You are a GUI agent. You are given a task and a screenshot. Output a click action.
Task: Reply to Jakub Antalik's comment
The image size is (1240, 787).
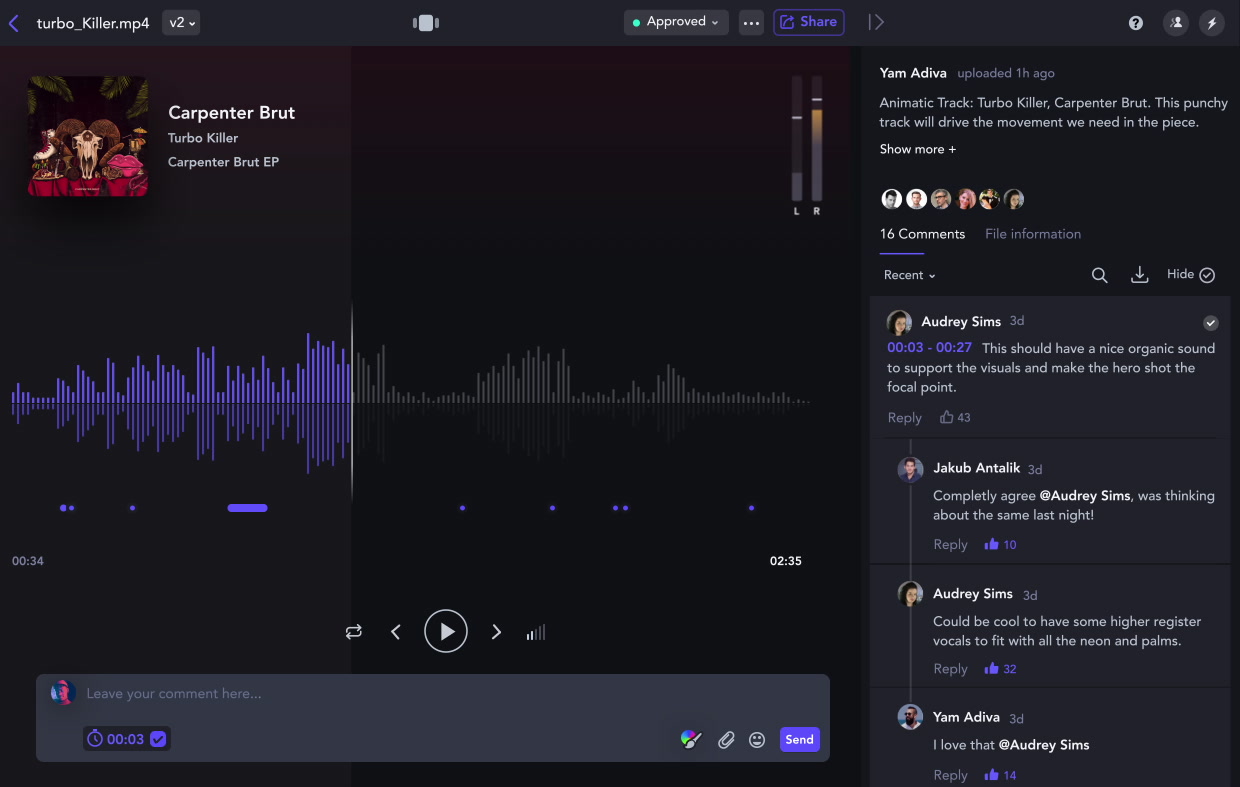tap(950, 545)
